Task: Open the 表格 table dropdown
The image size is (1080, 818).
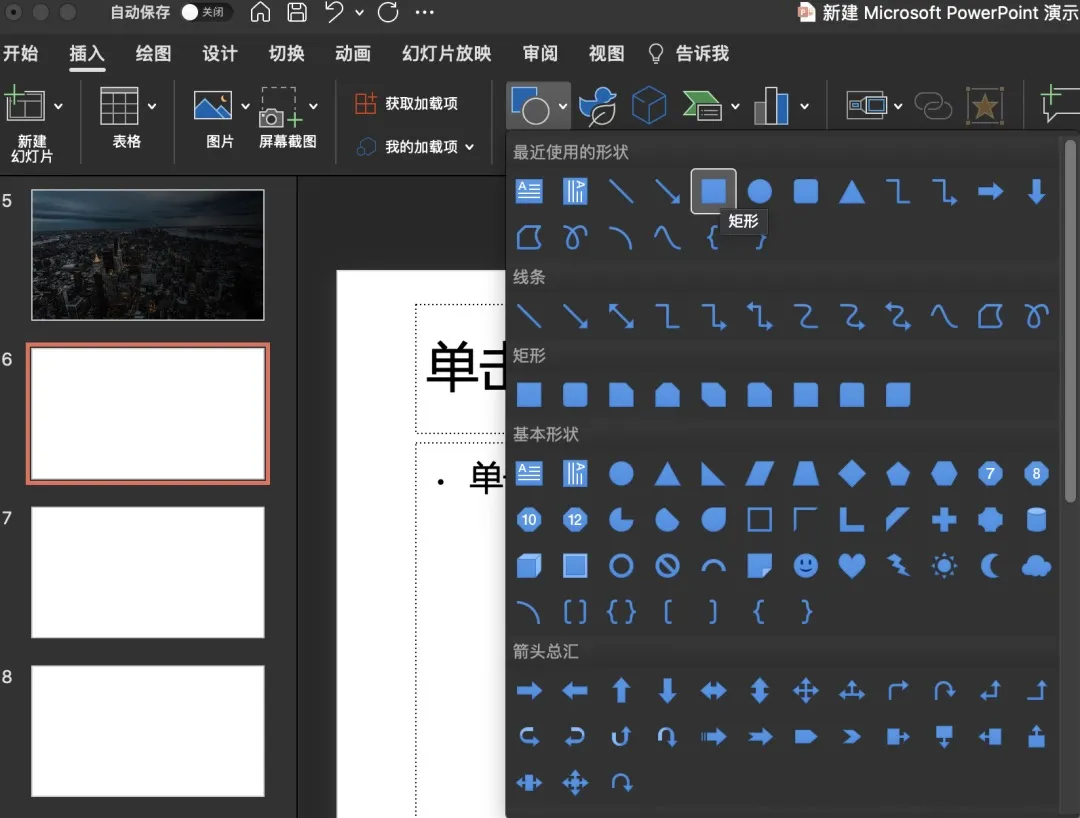Action: tap(152, 106)
